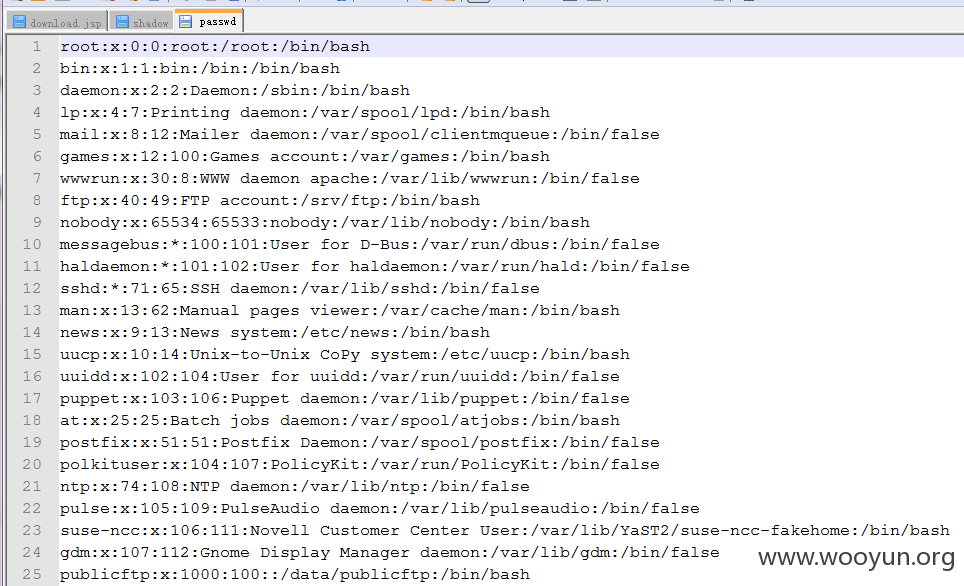Click the suse-ncc Novell Customer Center line
This screenshot has width=964, height=586.
(505, 531)
